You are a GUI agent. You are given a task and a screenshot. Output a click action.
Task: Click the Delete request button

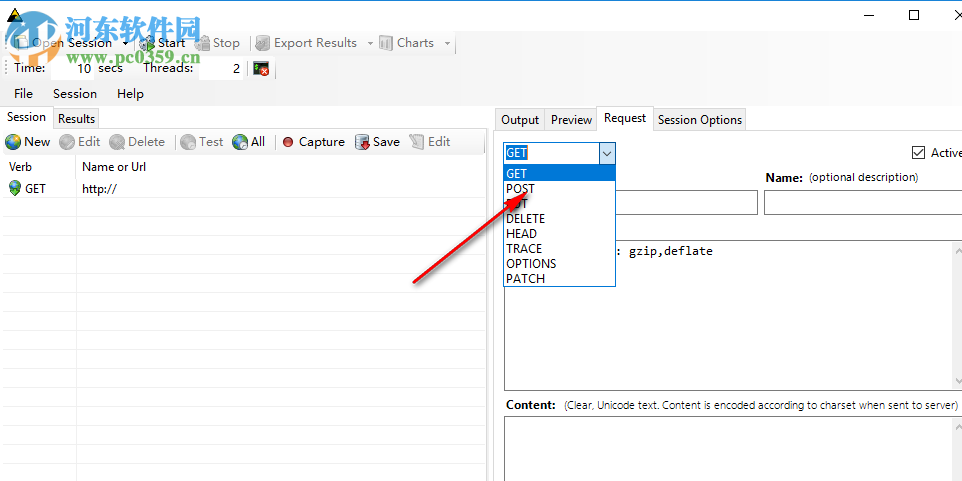coord(137,142)
